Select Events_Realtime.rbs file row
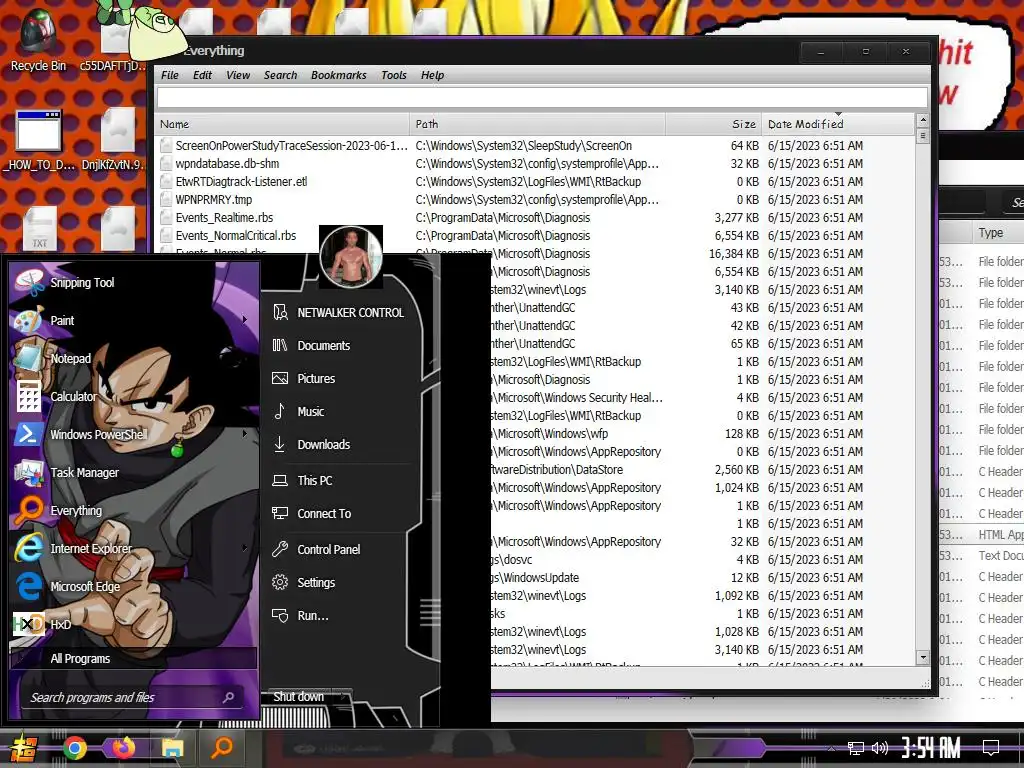 coord(536,217)
